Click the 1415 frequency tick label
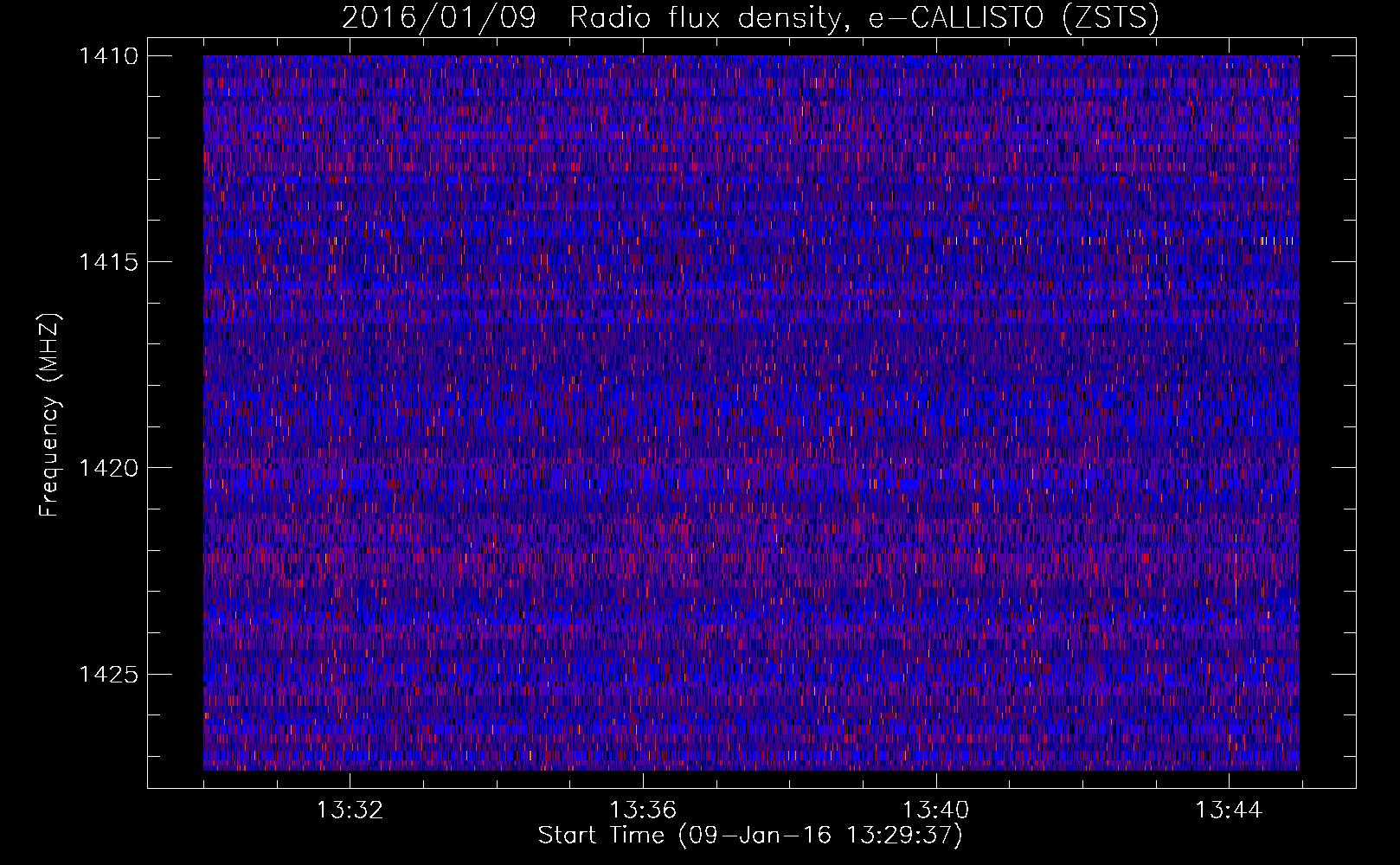1400x865 pixels. (x=108, y=262)
